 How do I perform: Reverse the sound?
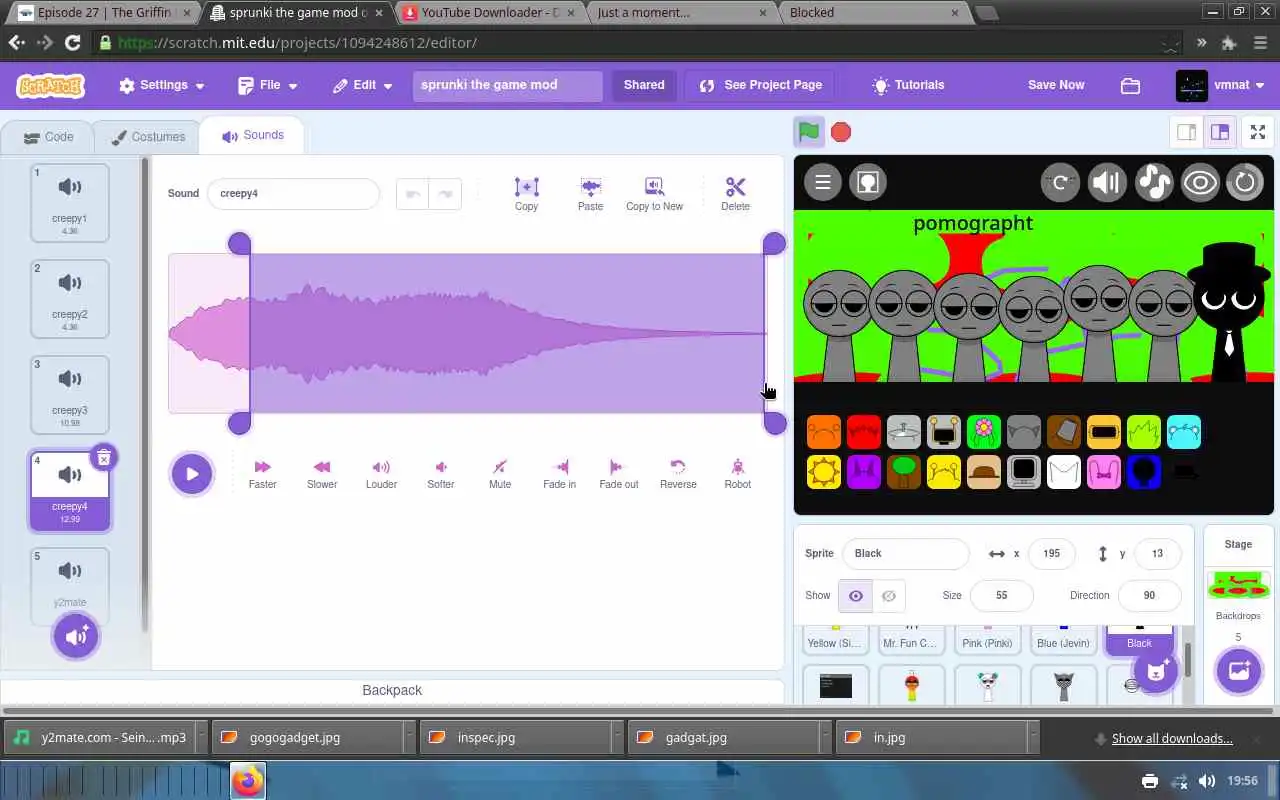point(678,474)
